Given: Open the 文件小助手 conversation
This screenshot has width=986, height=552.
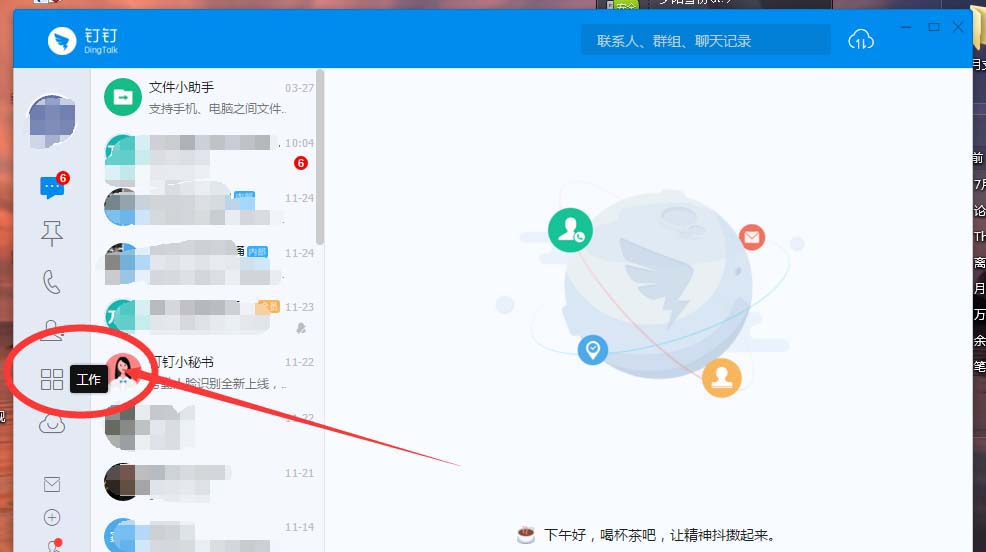Looking at the screenshot, I should click(208, 97).
